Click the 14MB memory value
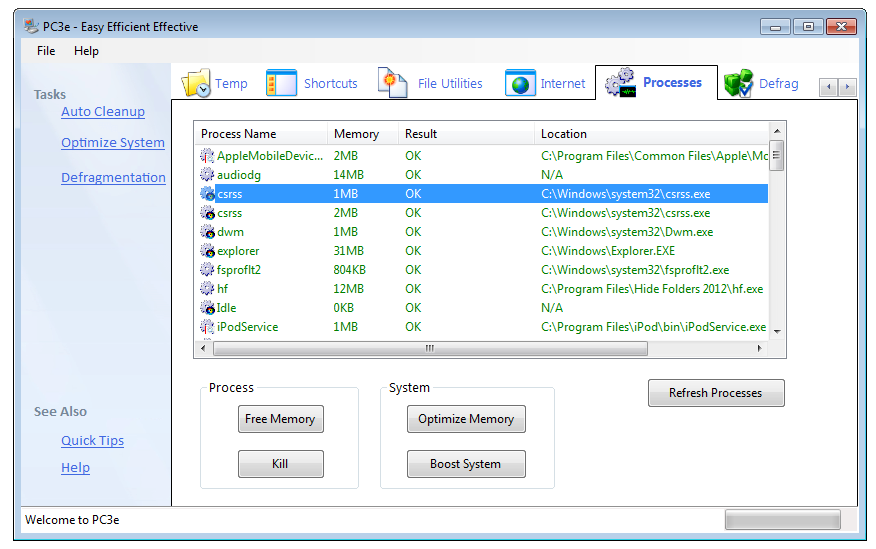 tap(349, 175)
